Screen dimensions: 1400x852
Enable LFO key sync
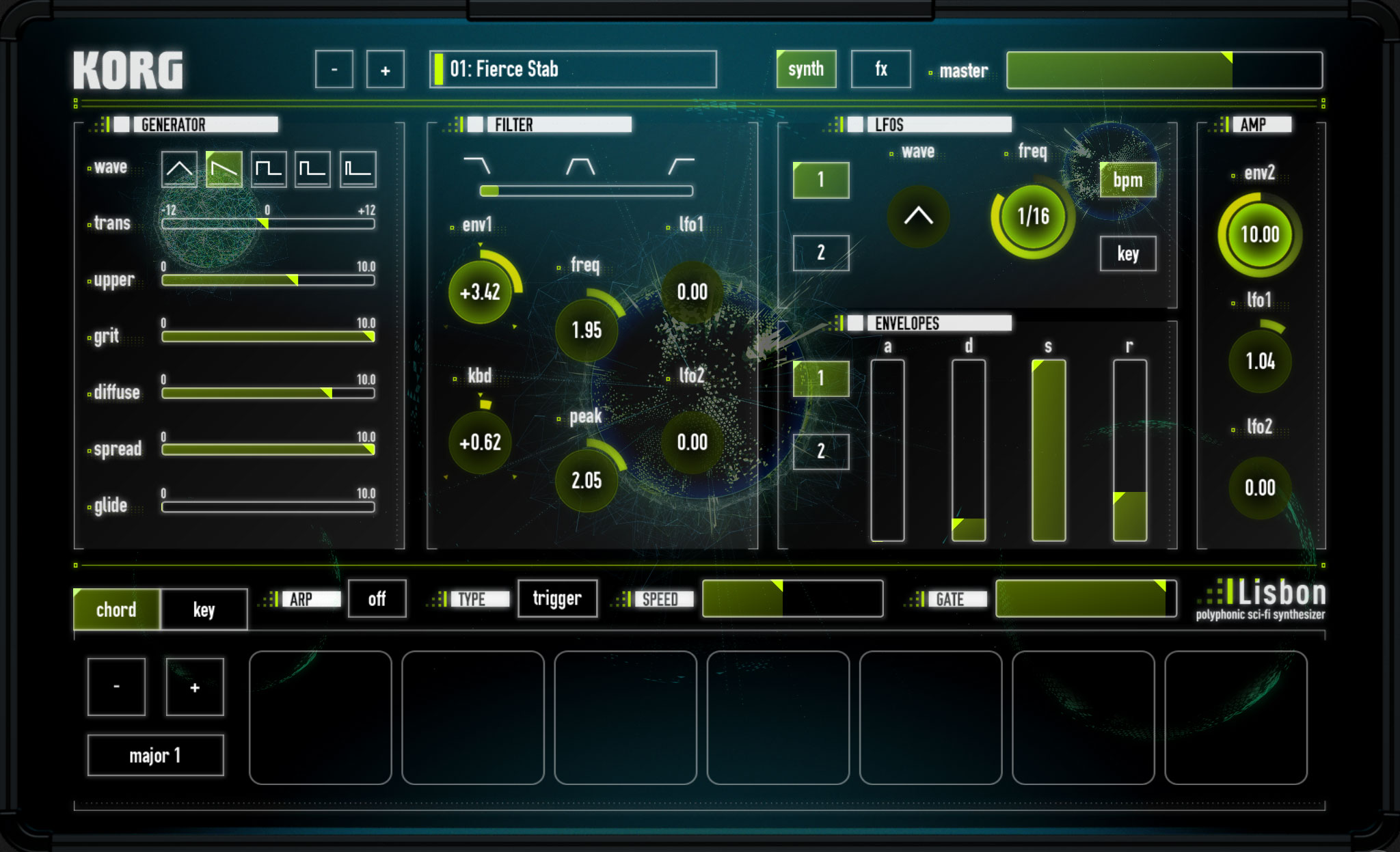(1128, 253)
